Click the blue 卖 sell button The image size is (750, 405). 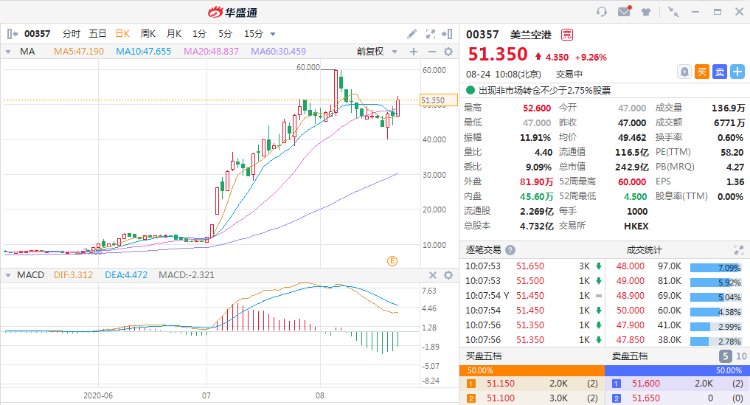click(718, 71)
